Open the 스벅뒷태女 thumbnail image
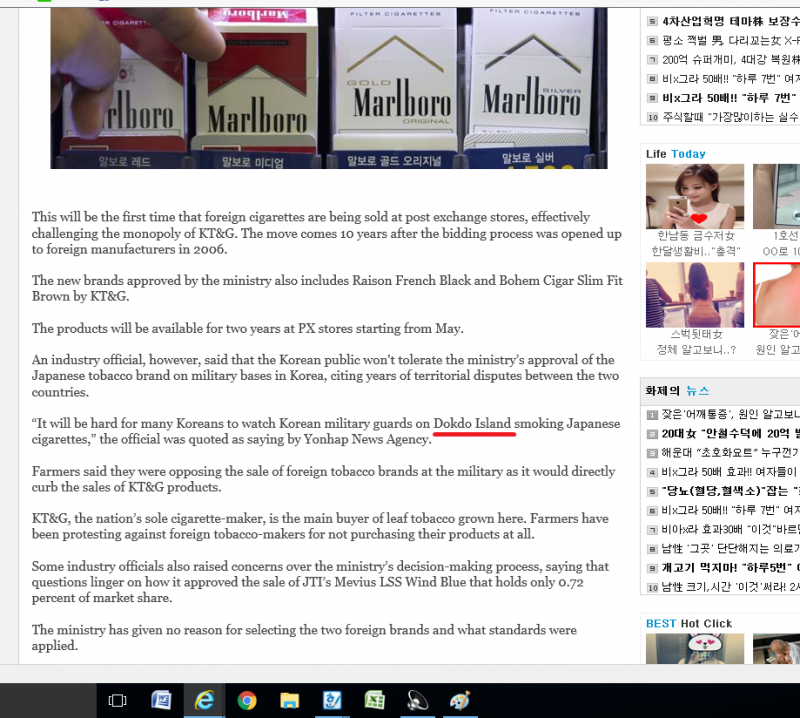The image size is (800, 718). (x=695, y=294)
